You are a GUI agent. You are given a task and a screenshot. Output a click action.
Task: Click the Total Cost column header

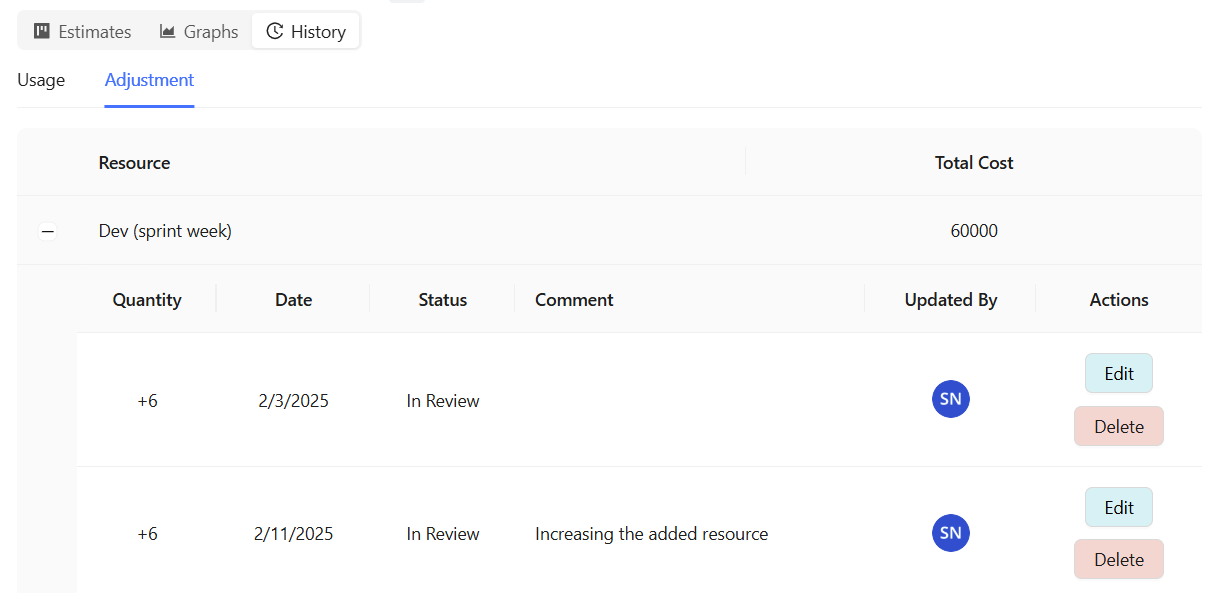973,162
